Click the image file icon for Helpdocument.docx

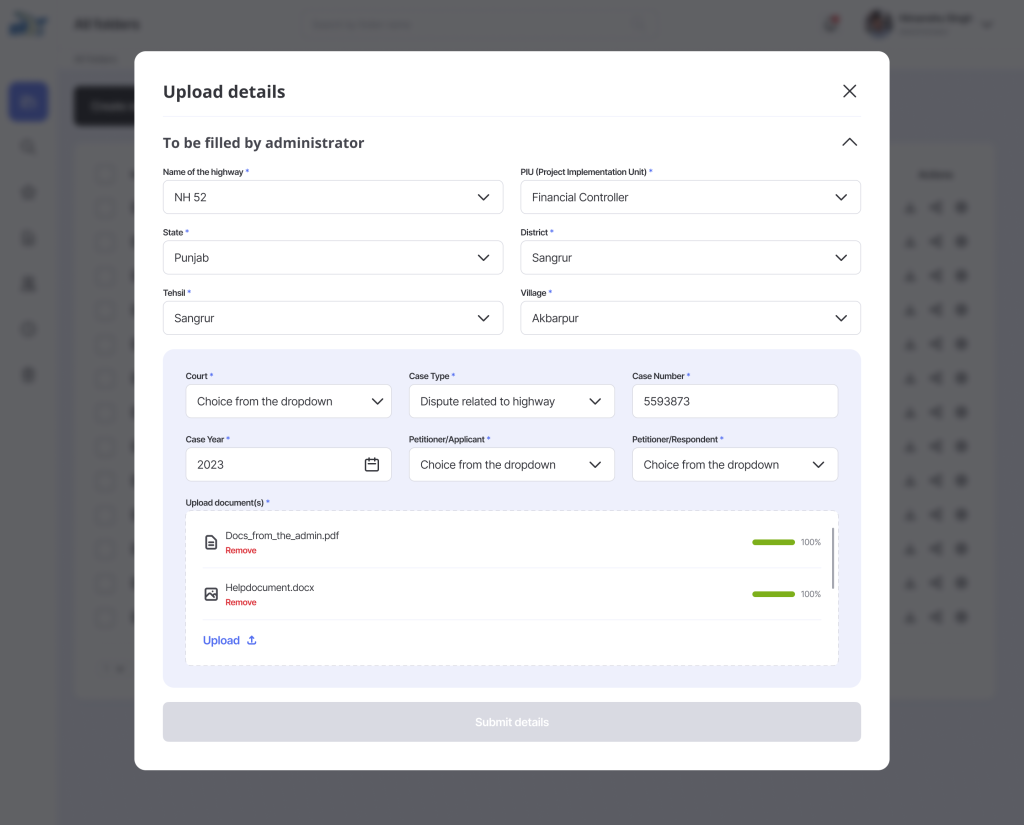point(211,594)
